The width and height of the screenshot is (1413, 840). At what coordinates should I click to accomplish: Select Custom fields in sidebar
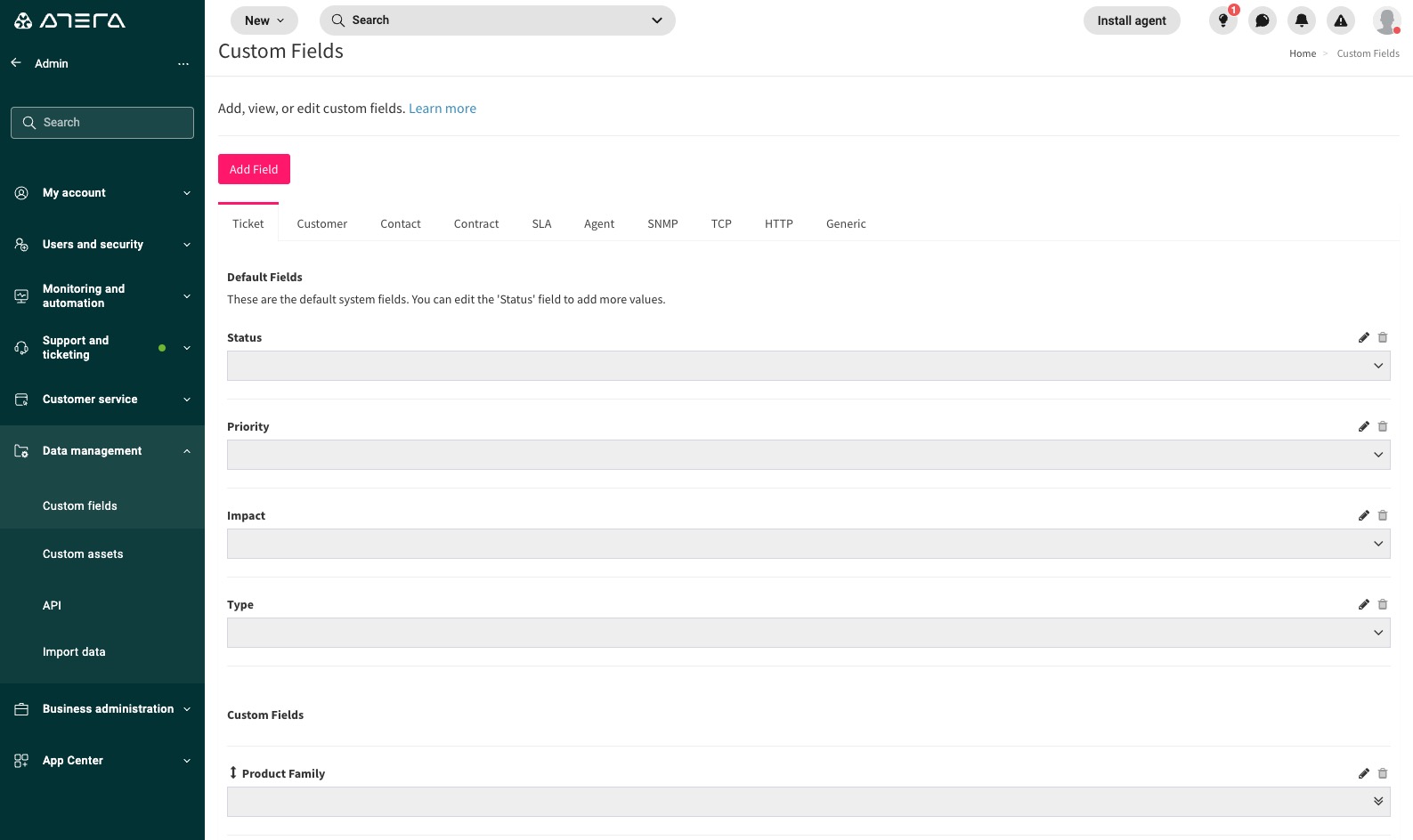pos(80,505)
